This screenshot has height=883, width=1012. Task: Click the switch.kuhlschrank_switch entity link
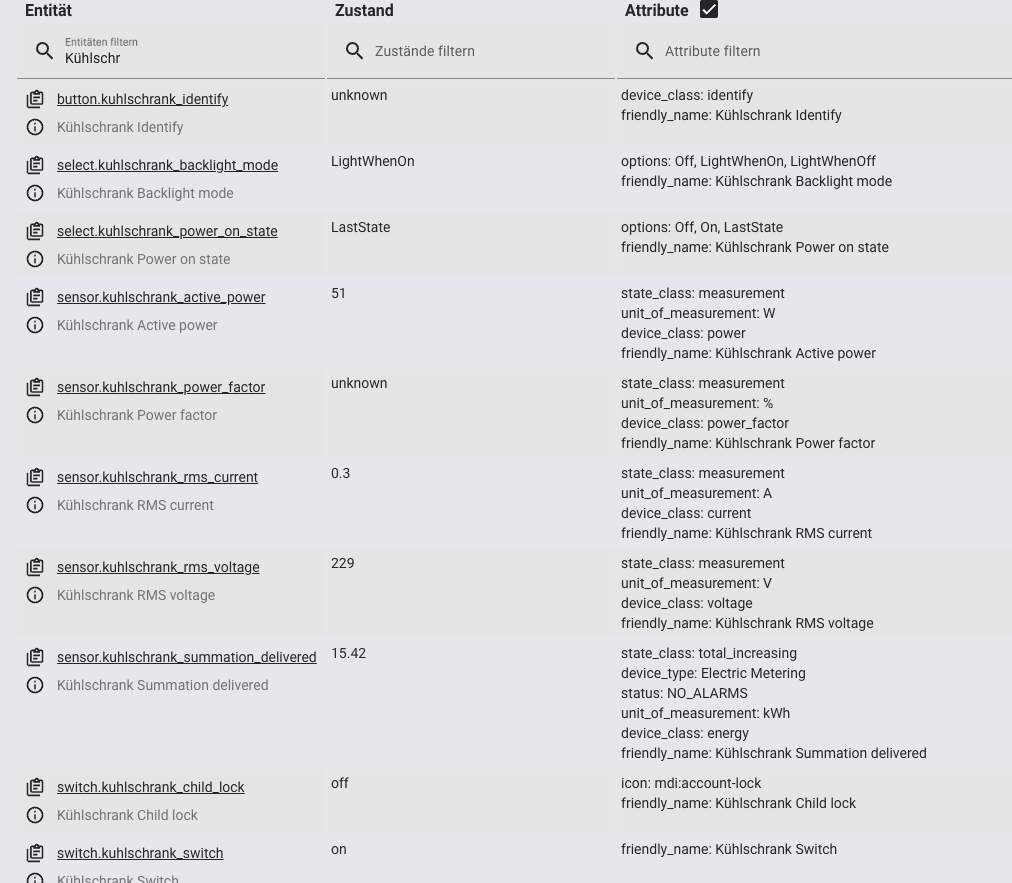coord(140,853)
